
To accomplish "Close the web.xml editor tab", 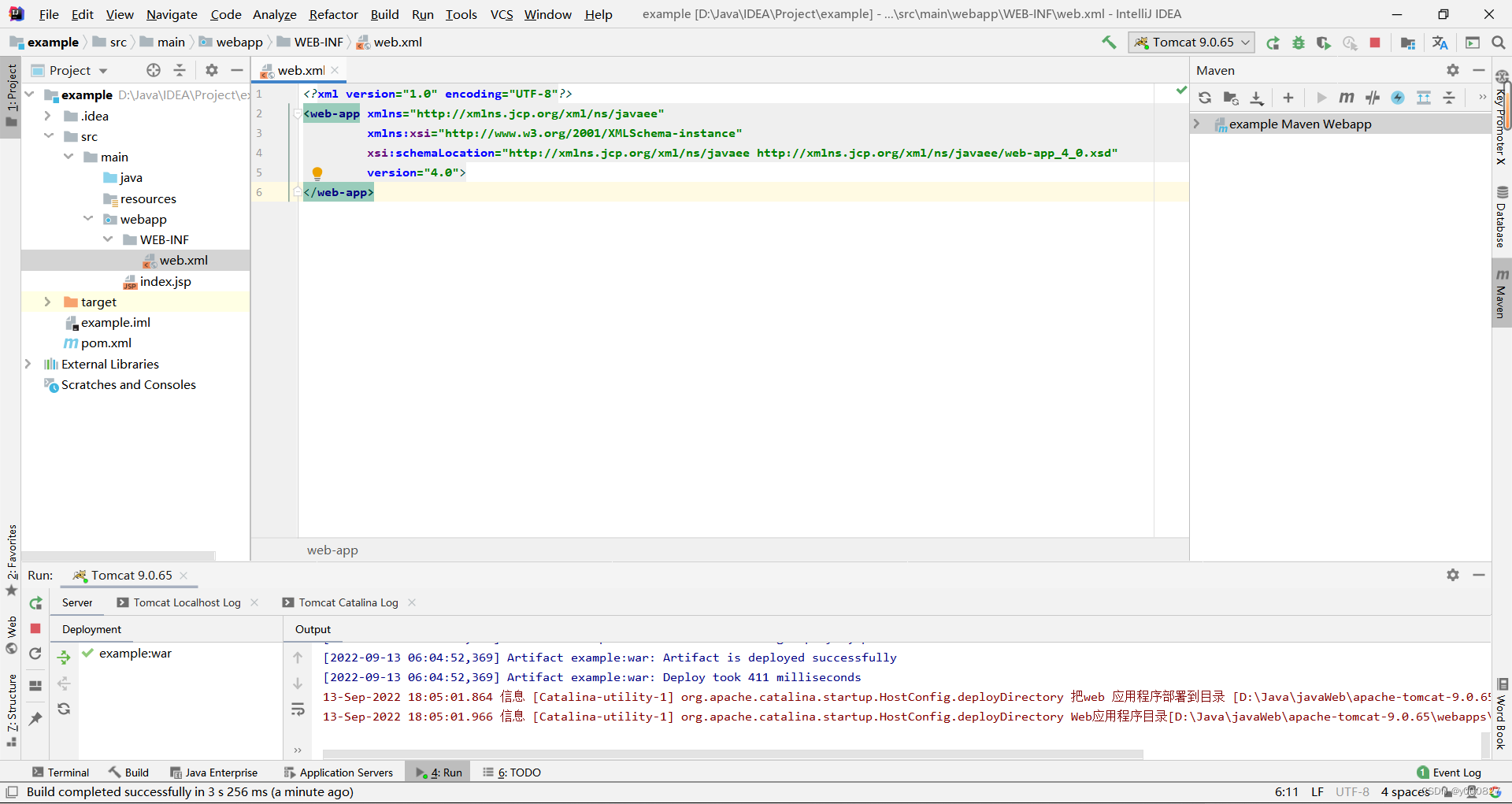I will 335,70.
